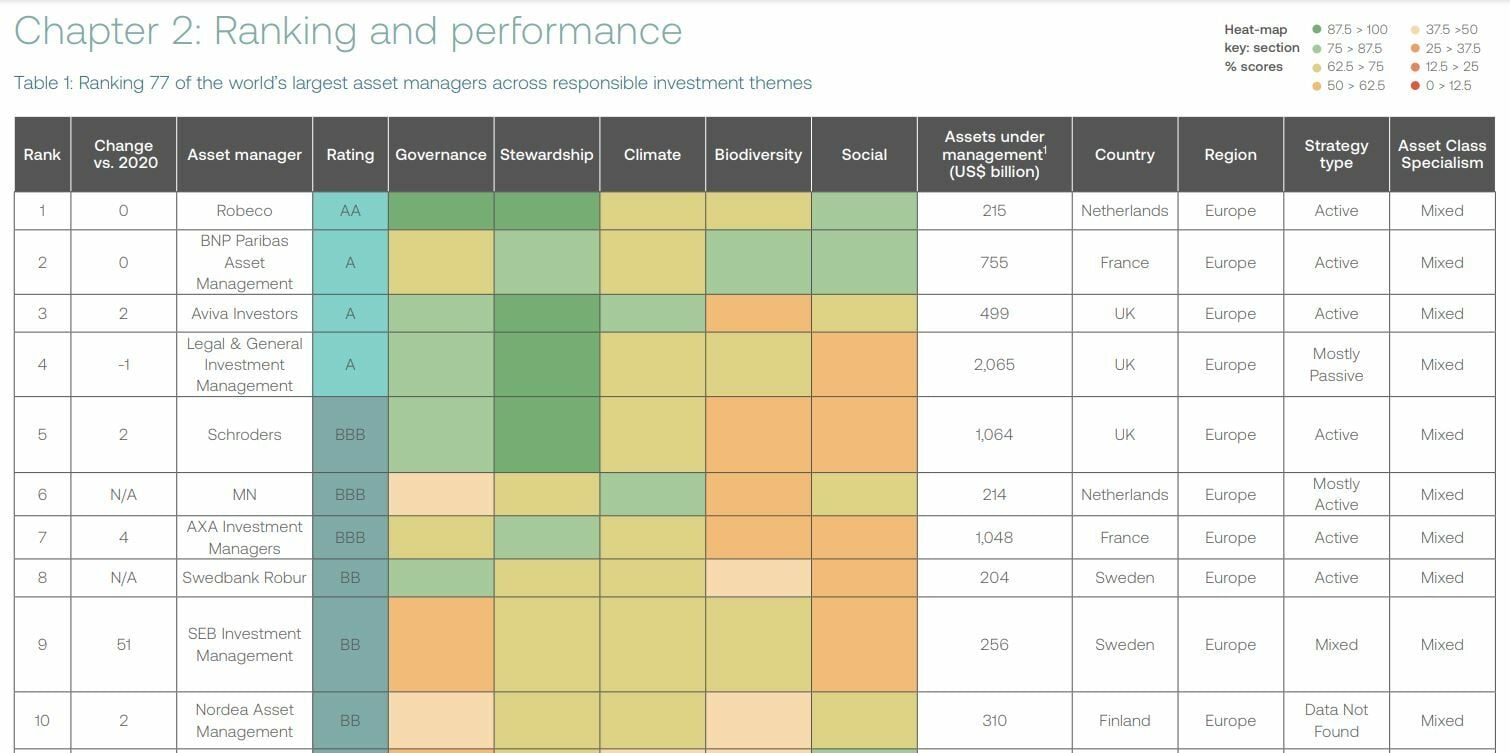Click the Governance column header
The height and width of the screenshot is (753, 1510).
[440, 155]
